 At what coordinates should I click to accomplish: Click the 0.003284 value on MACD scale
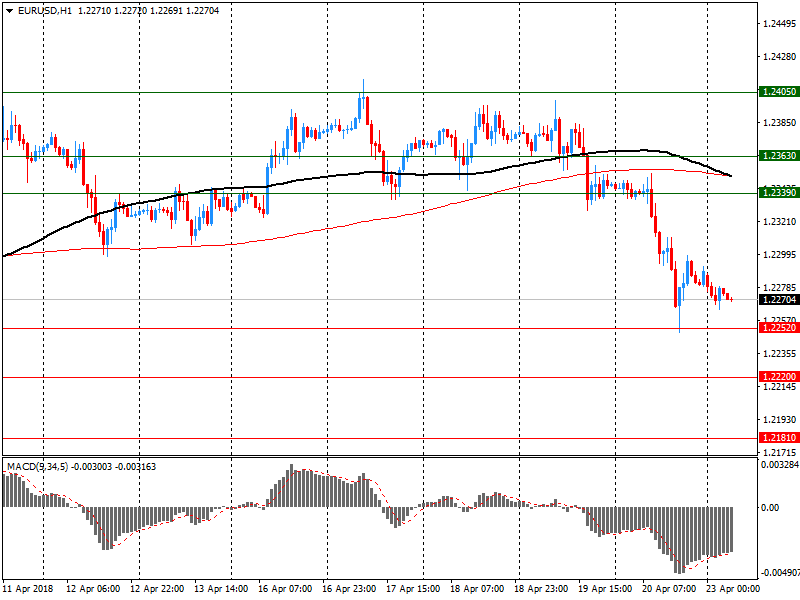(x=778, y=465)
